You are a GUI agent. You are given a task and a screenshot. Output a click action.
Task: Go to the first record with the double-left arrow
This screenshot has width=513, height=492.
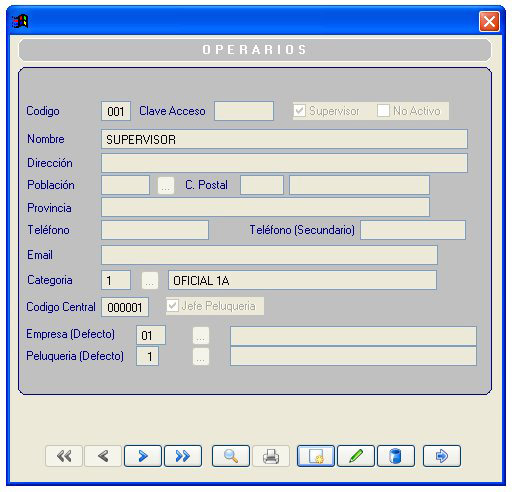pyautogui.click(x=64, y=456)
